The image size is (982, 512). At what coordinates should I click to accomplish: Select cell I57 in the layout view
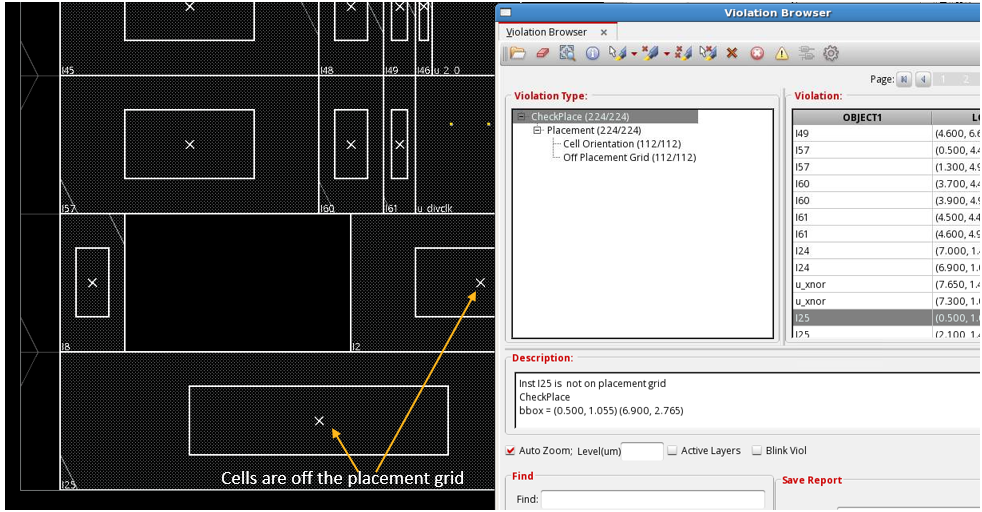(190, 145)
